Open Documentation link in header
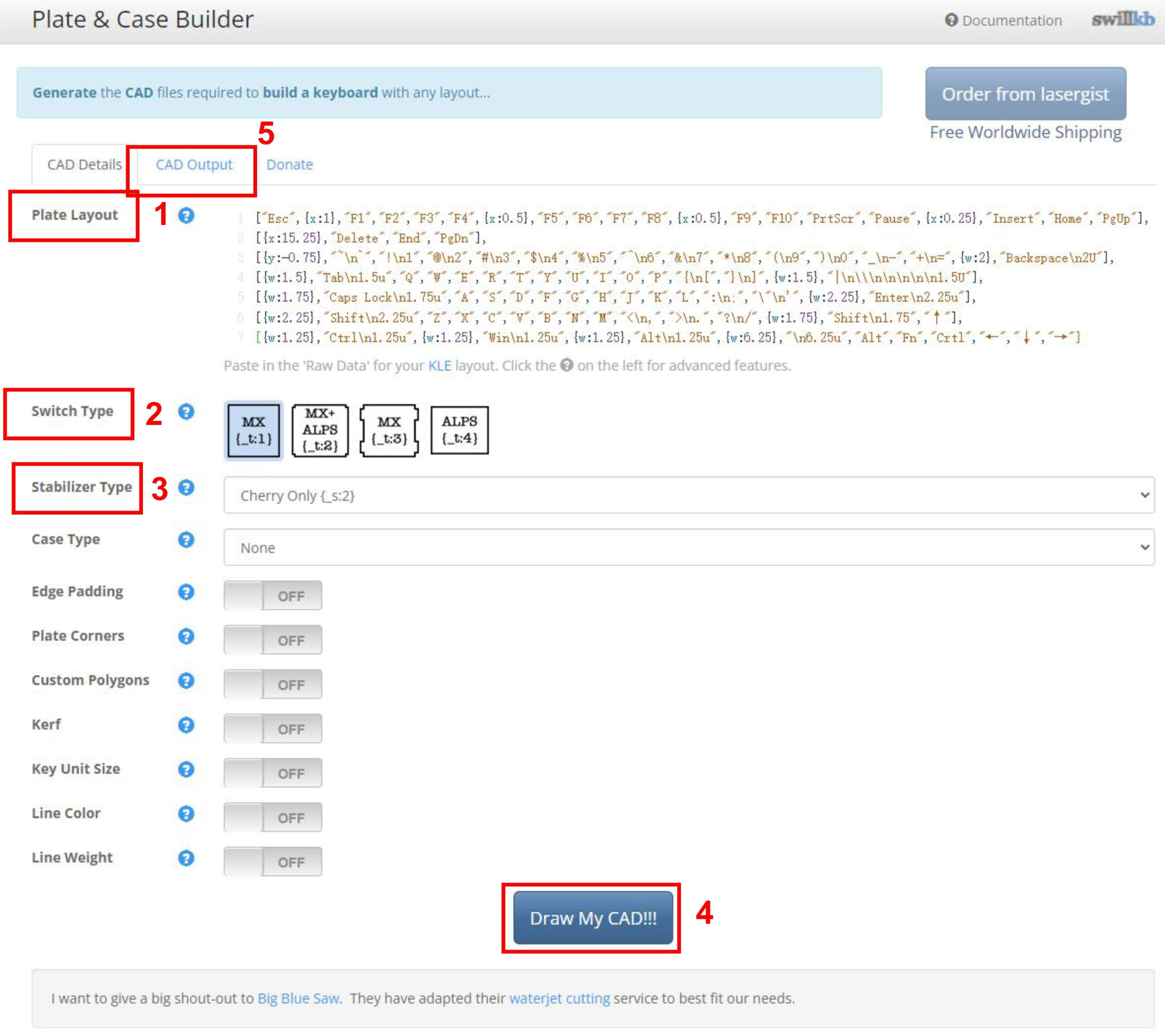This screenshot has height=1036, width=1165. coord(1003,20)
